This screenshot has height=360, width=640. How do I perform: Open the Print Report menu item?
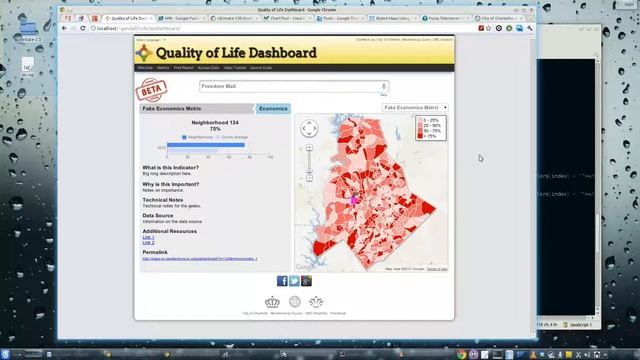pos(183,68)
